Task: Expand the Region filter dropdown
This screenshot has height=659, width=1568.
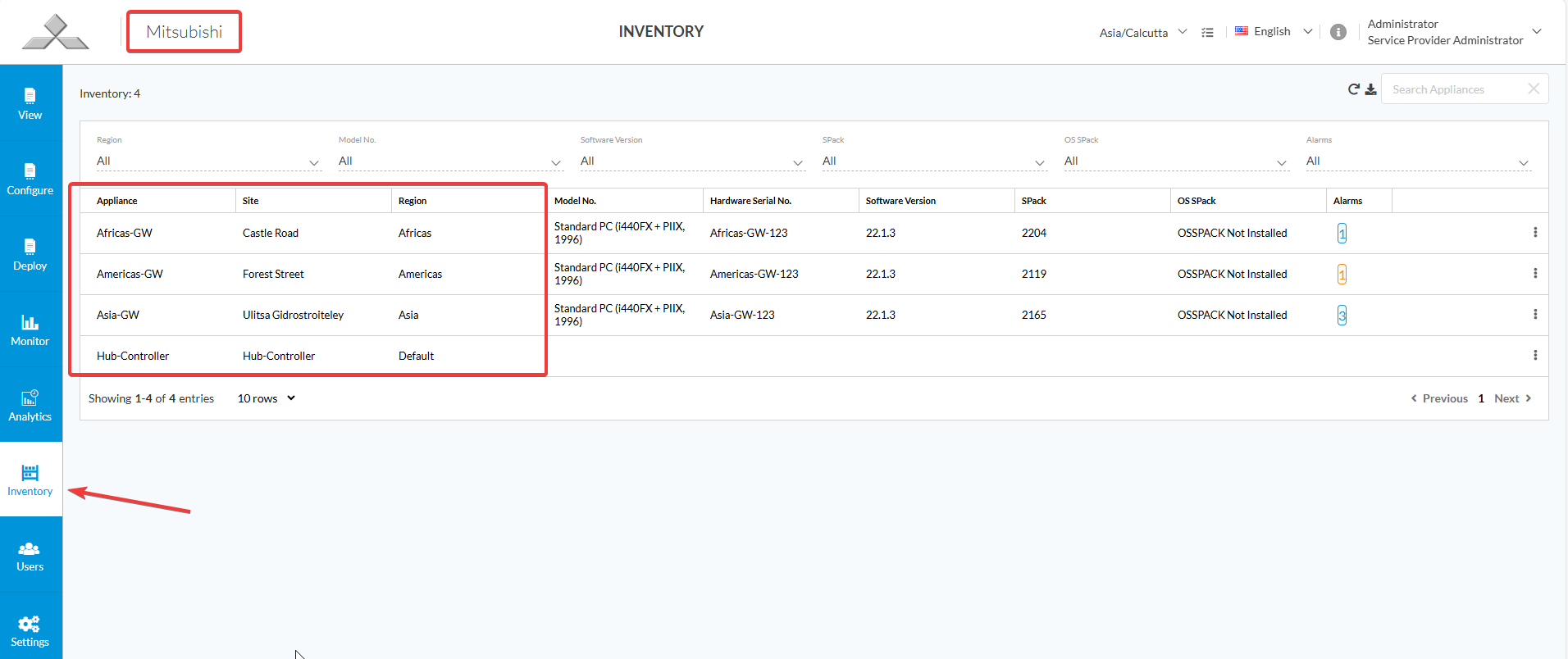Action: pyautogui.click(x=208, y=161)
